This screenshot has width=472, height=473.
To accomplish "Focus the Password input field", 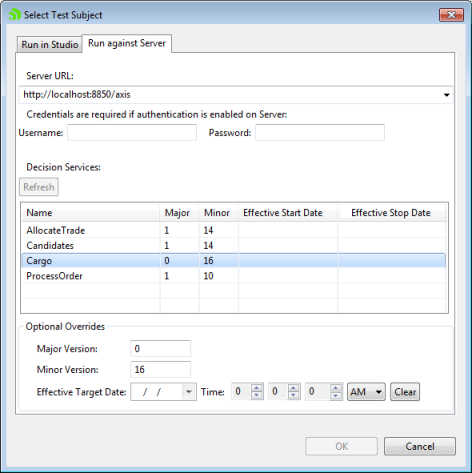I will tap(320, 133).
